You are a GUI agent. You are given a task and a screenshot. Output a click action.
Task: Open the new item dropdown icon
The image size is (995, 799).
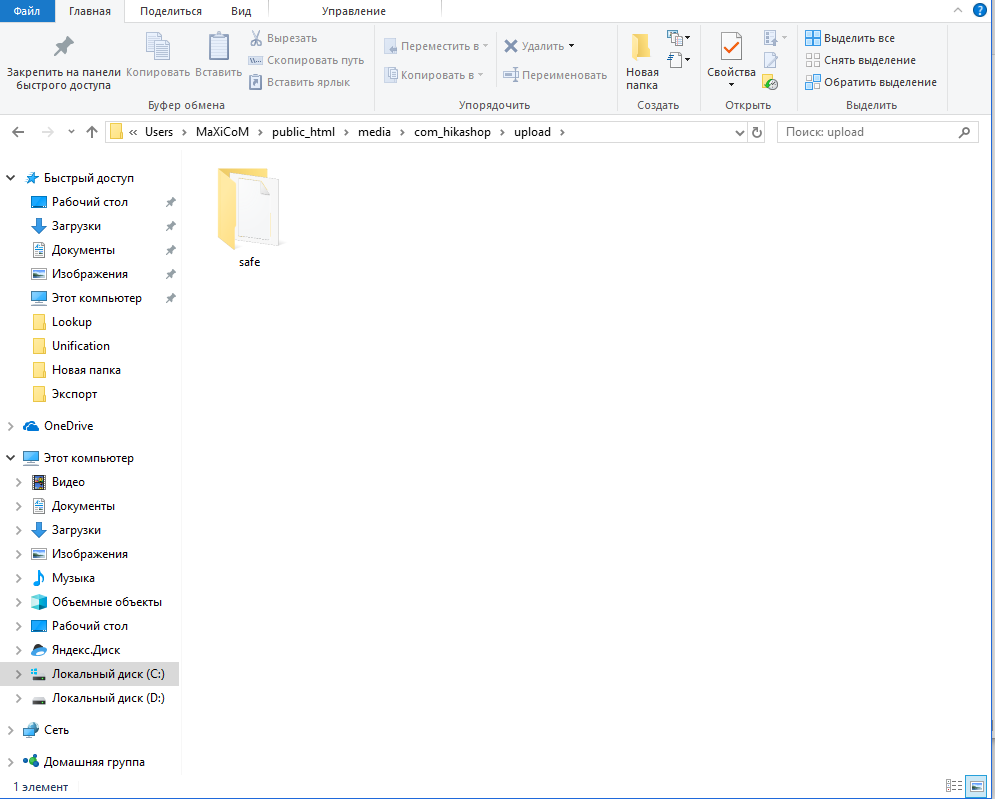(678, 38)
